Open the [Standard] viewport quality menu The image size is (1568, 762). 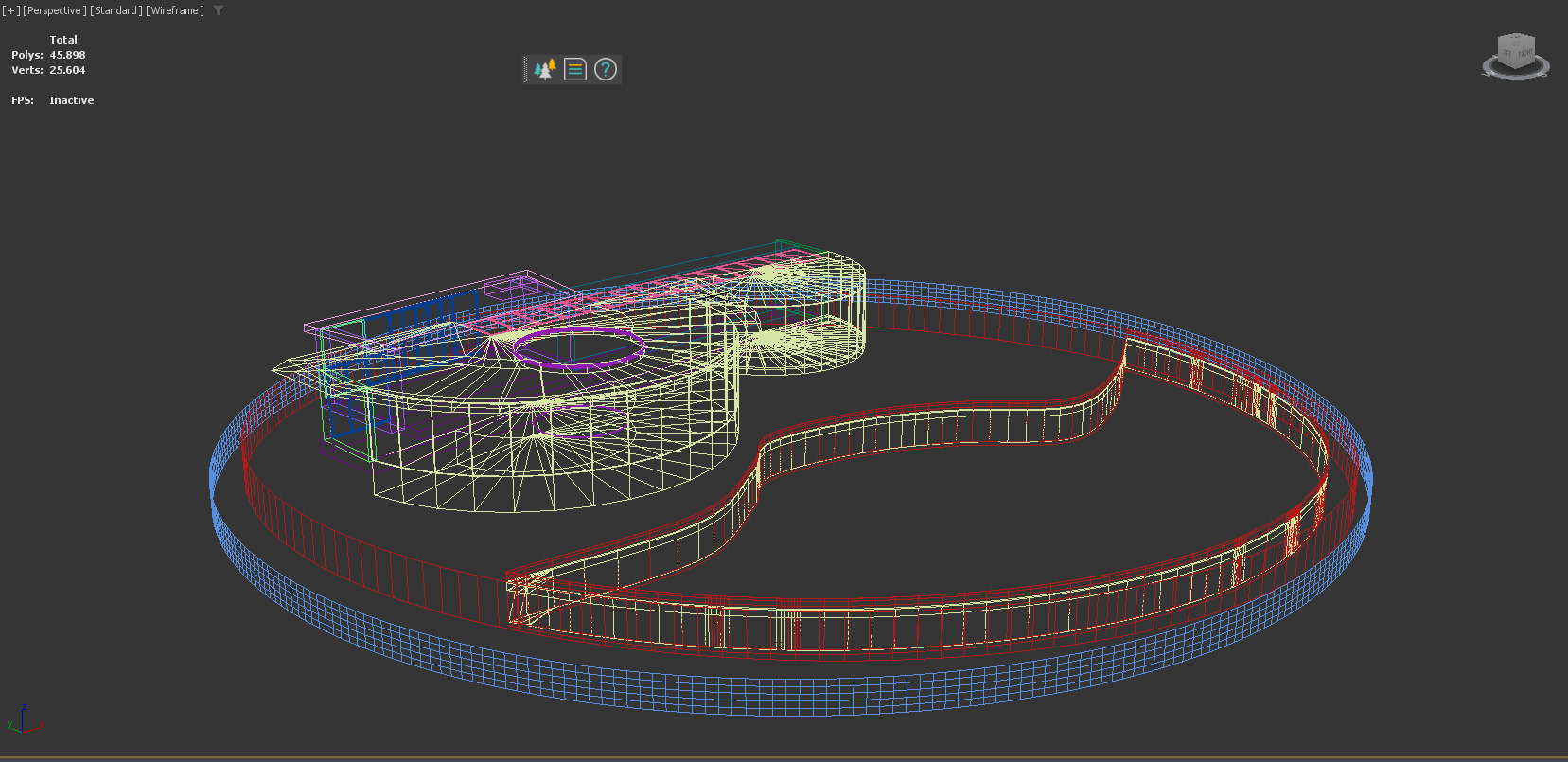click(116, 10)
